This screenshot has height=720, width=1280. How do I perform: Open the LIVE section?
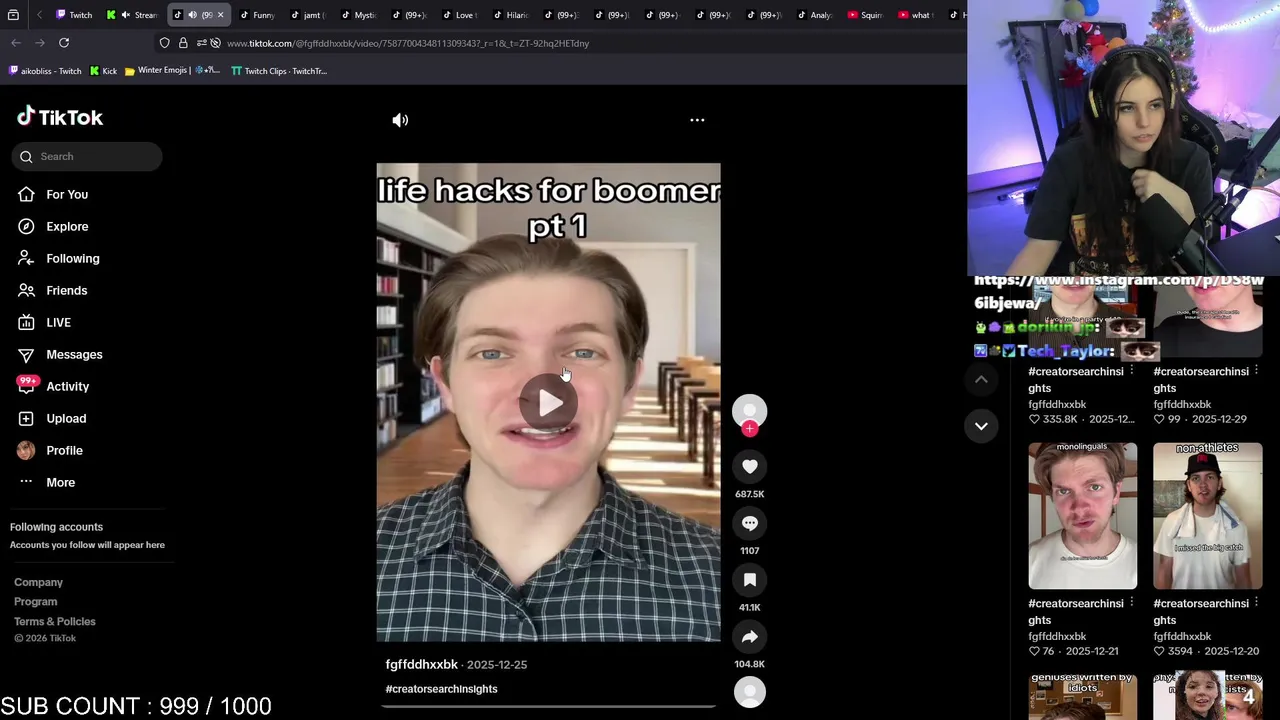(x=58, y=322)
